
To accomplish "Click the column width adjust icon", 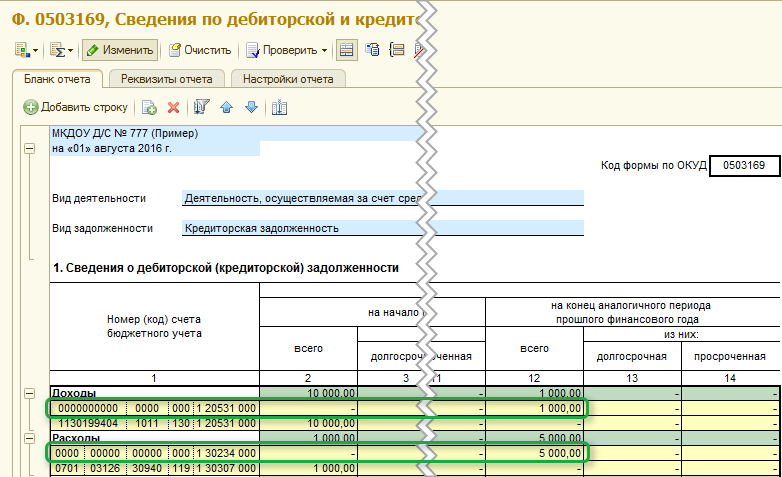I will coord(279,107).
